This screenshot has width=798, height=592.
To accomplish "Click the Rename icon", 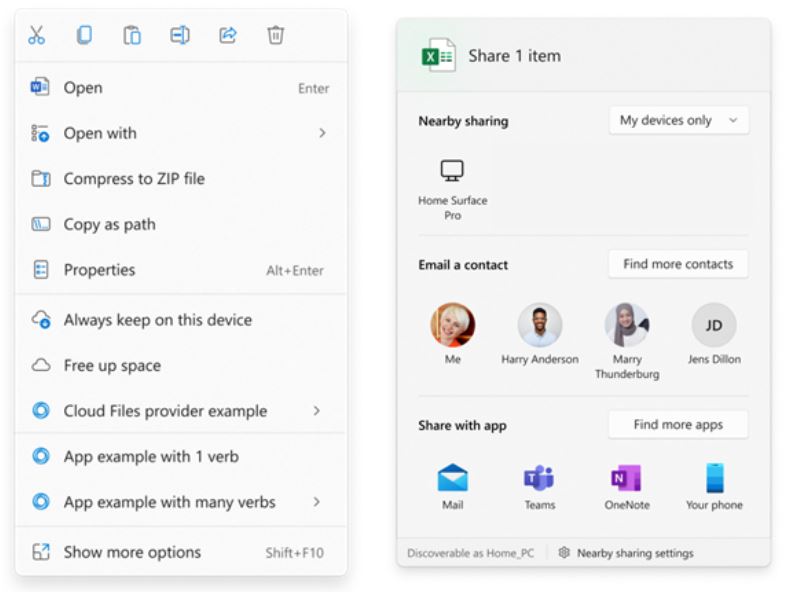I will click(x=180, y=35).
